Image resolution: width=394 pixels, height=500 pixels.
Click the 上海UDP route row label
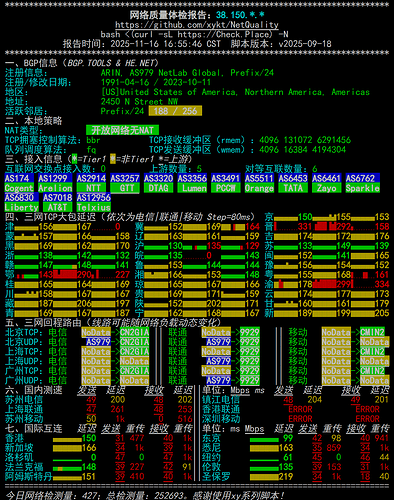pyautogui.click(x=24, y=361)
